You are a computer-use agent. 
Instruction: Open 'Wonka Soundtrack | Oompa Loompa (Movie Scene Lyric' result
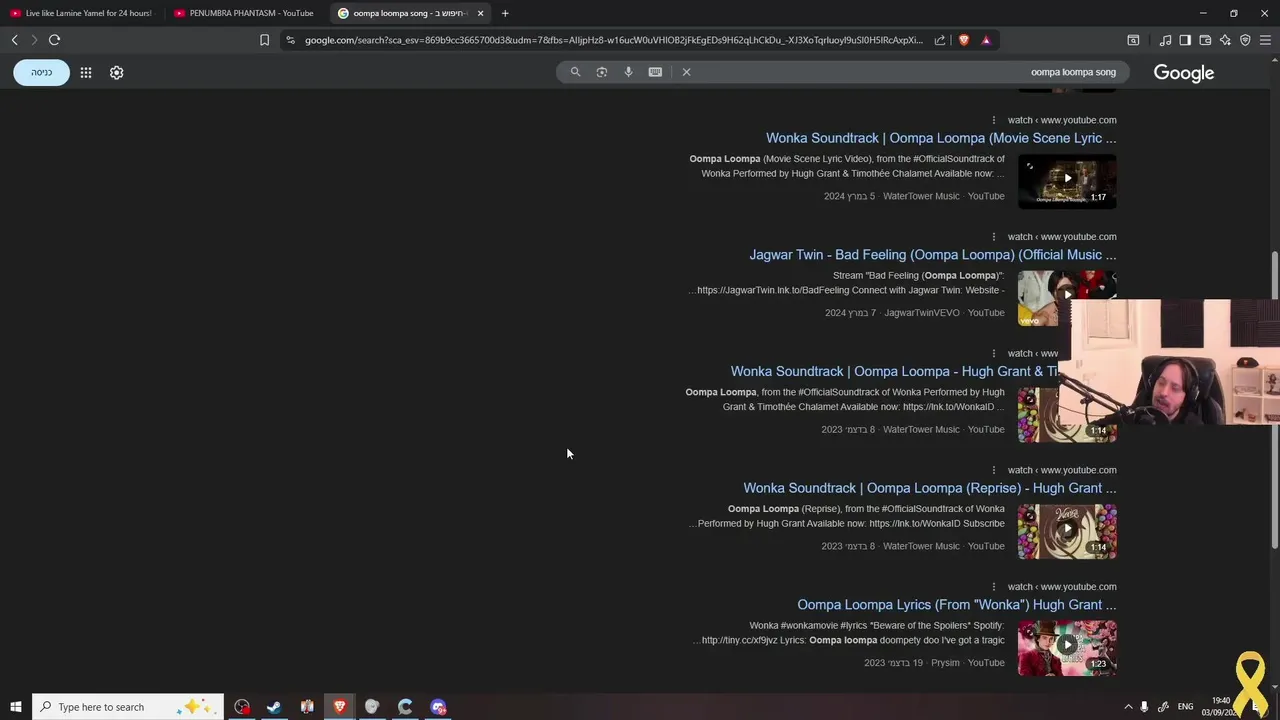pyautogui.click(x=941, y=138)
